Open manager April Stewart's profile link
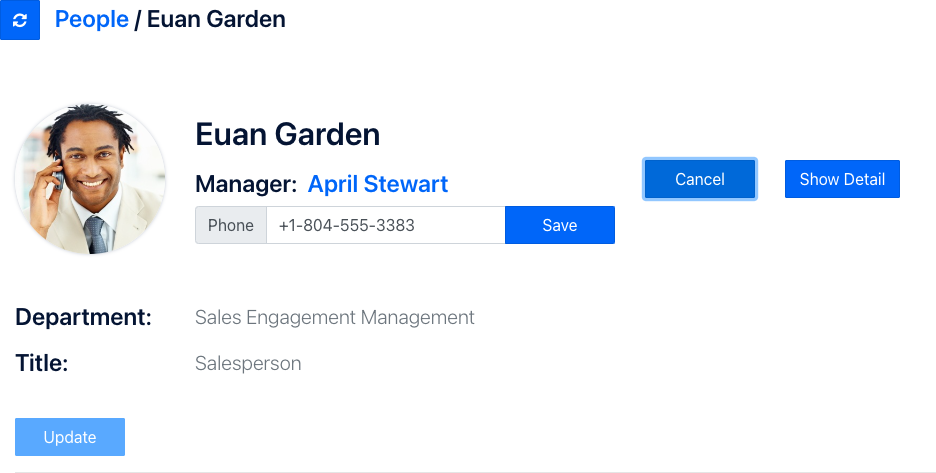The image size is (936, 473). click(378, 184)
